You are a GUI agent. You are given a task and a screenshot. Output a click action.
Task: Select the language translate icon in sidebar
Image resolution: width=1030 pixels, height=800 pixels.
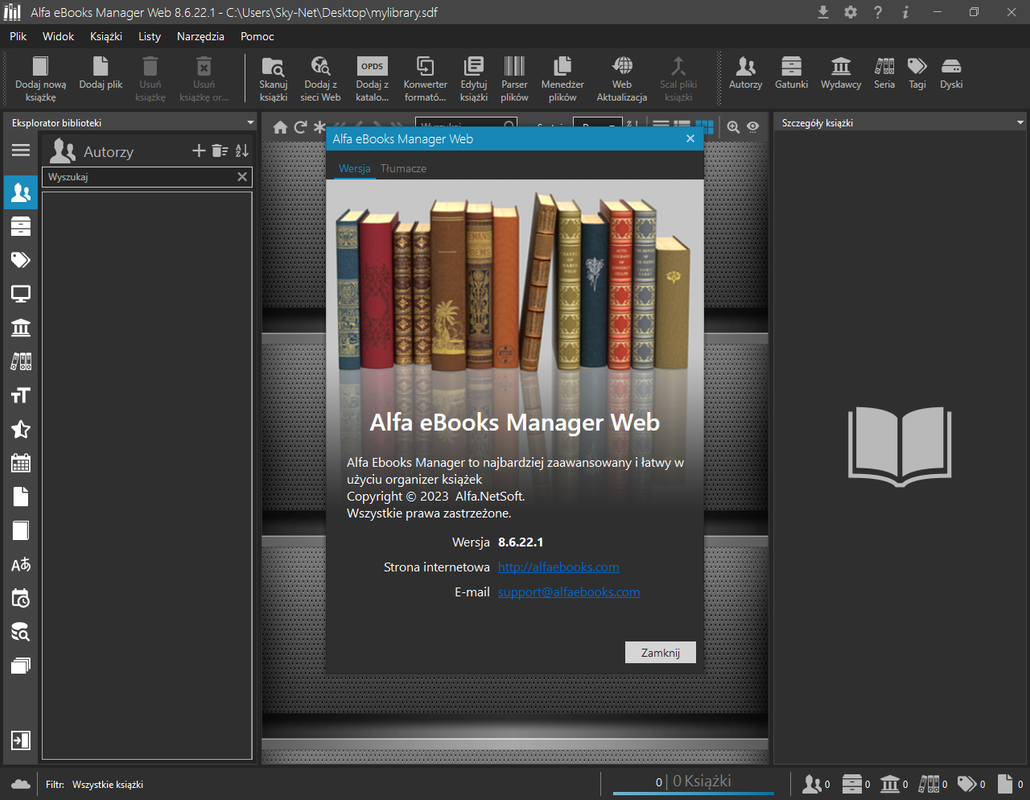pyautogui.click(x=20, y=564)
